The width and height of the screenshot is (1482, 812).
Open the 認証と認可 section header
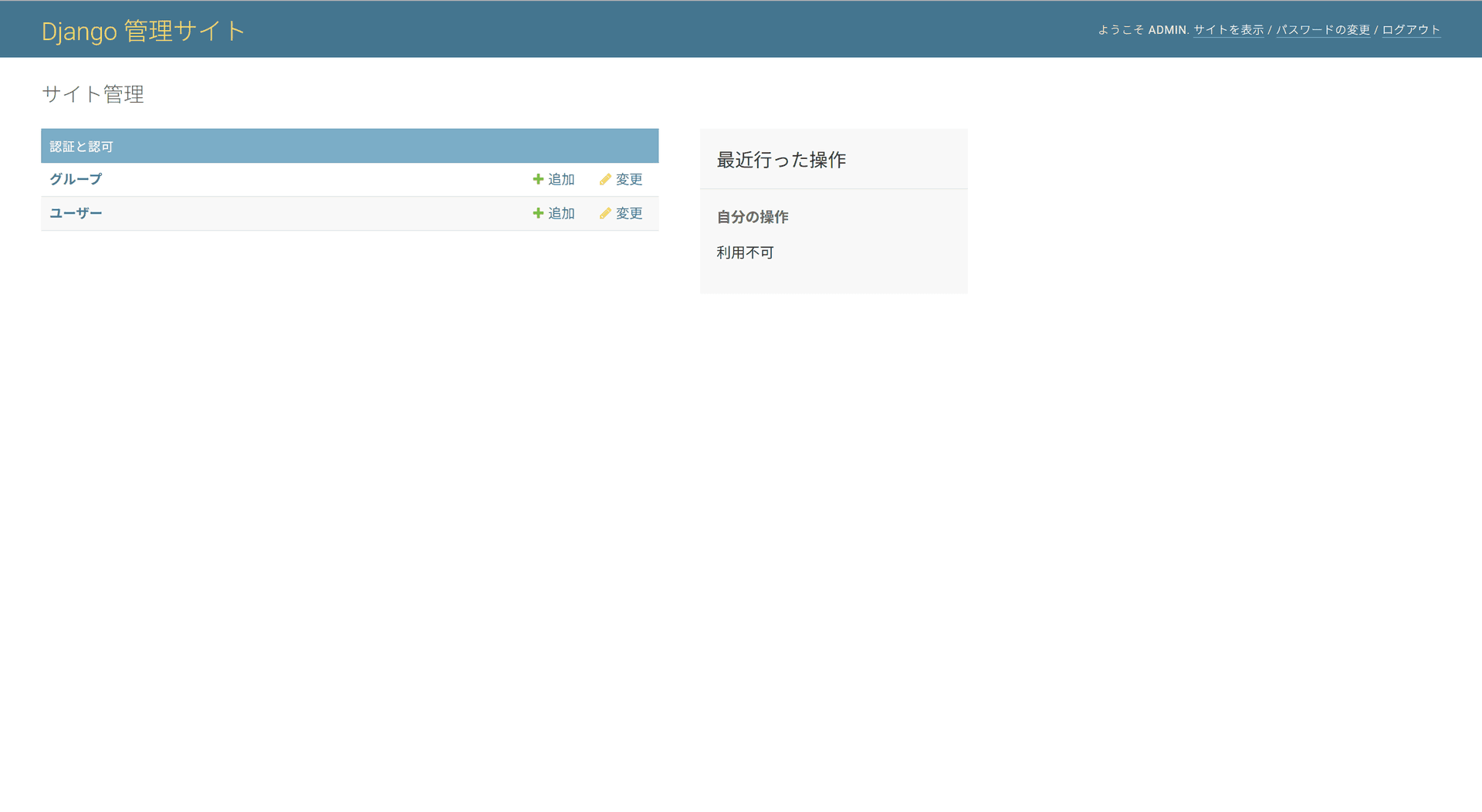point(81,147)
